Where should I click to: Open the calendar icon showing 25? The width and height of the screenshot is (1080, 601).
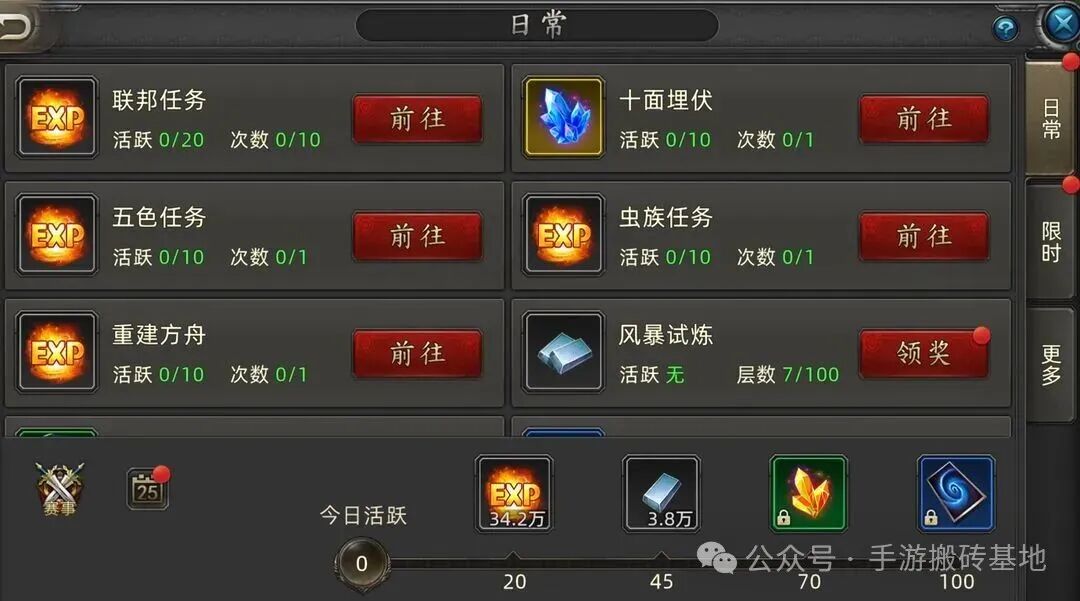coord(147,489)
